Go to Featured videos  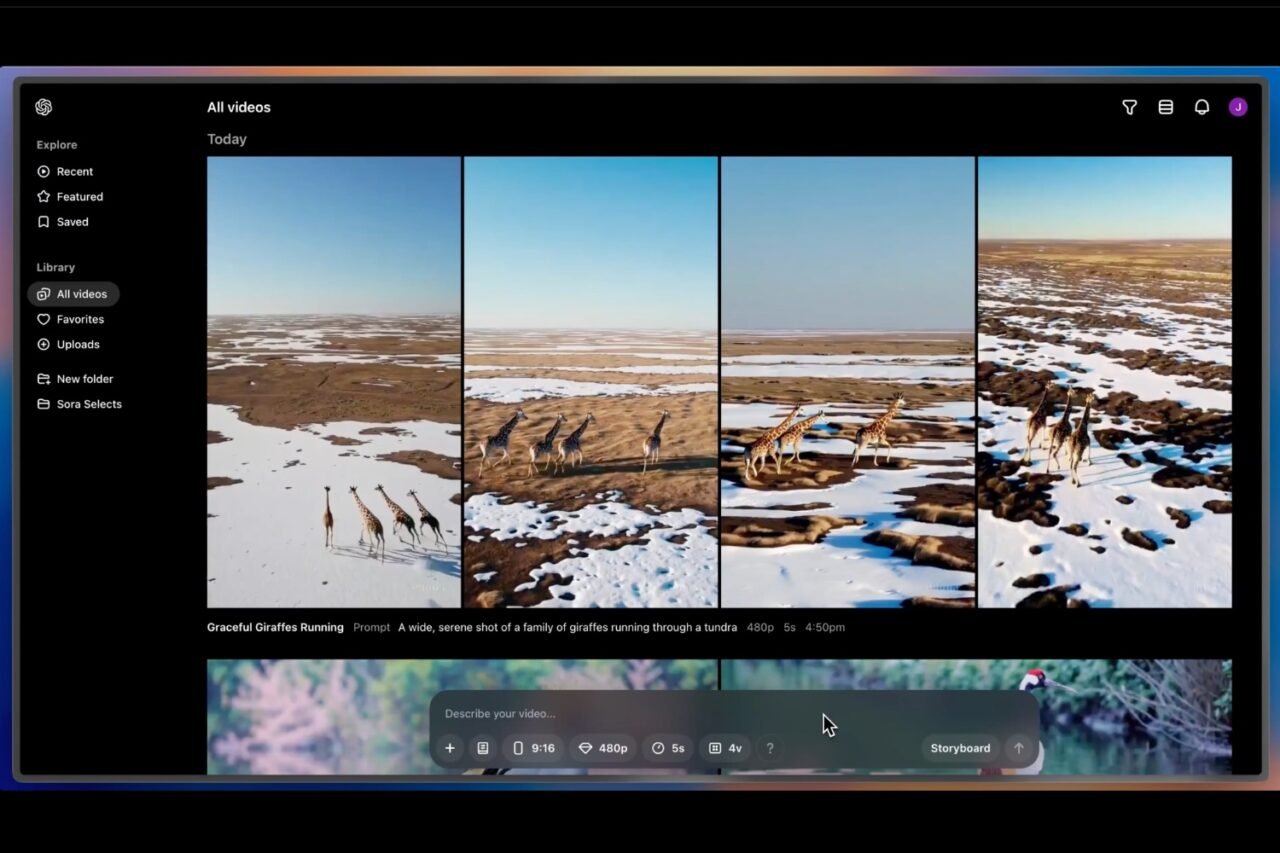pyautogui.click(x=70, y=197)
